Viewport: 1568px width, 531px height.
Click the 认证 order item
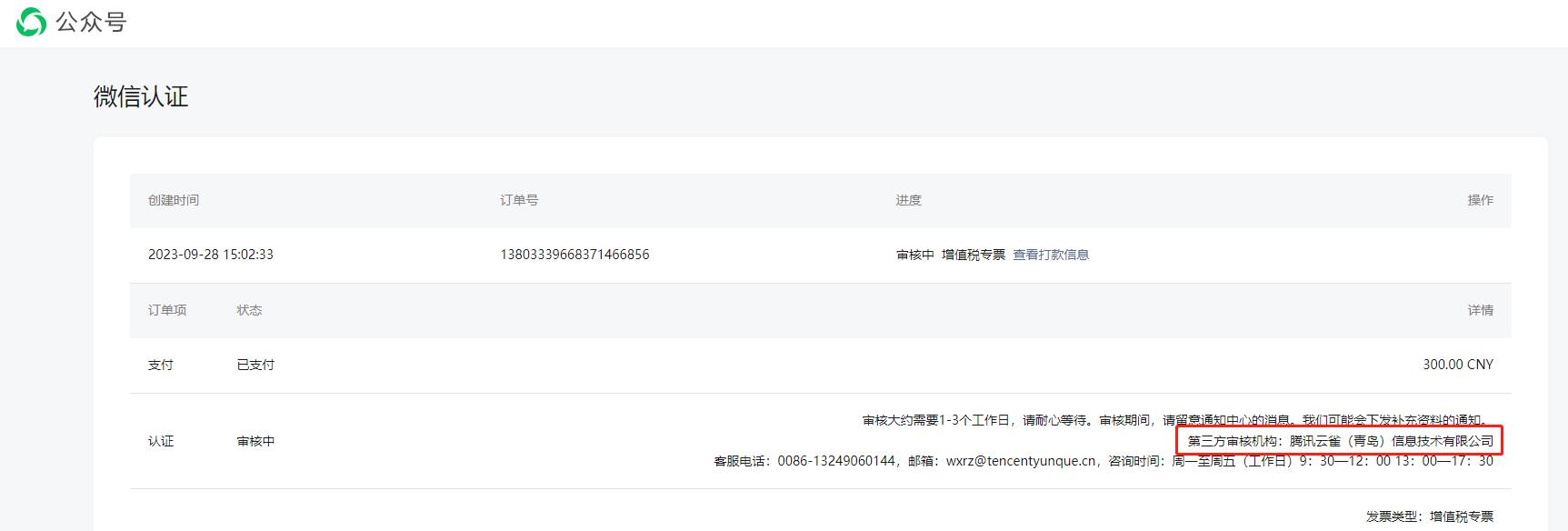tap(161, 441)
